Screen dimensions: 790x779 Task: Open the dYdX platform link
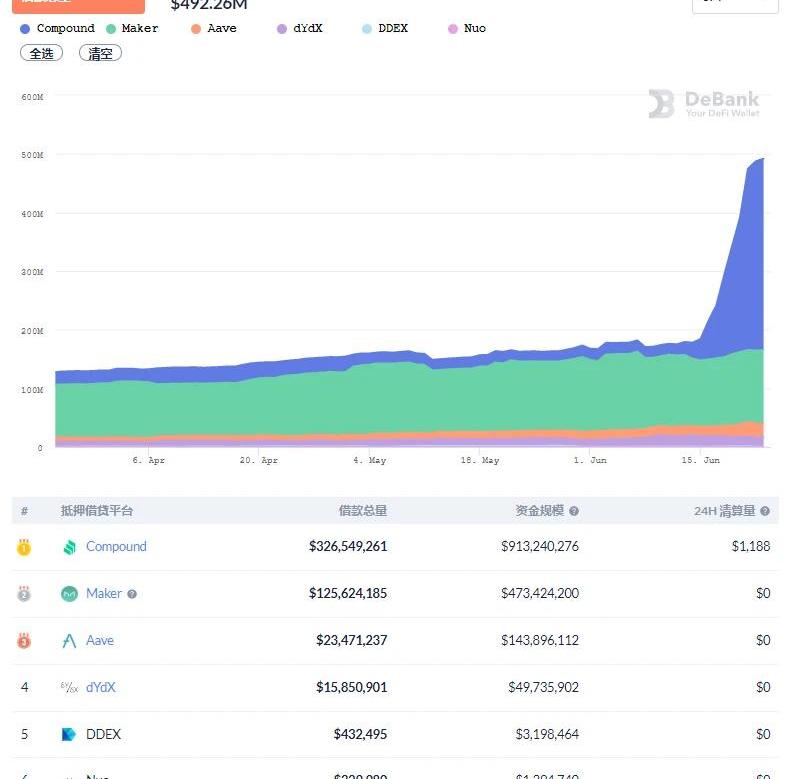pos(101,687)
